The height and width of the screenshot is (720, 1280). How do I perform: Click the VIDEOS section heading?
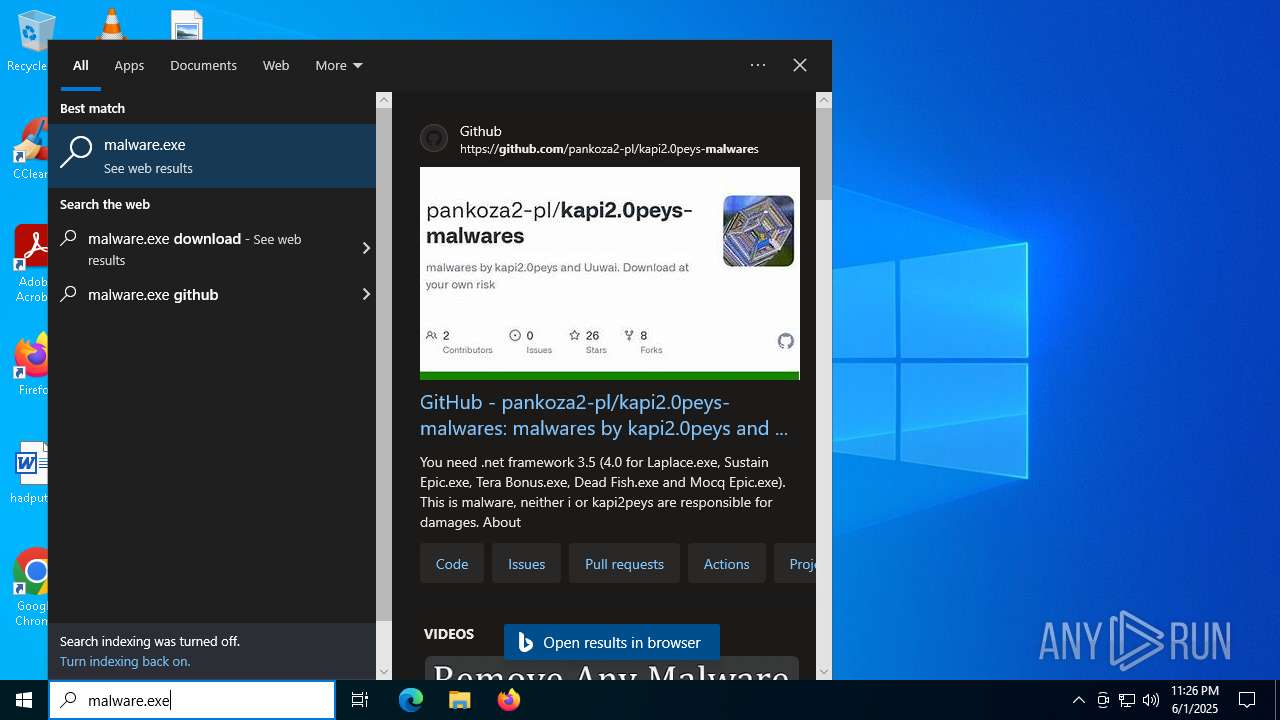pos(449,634)
